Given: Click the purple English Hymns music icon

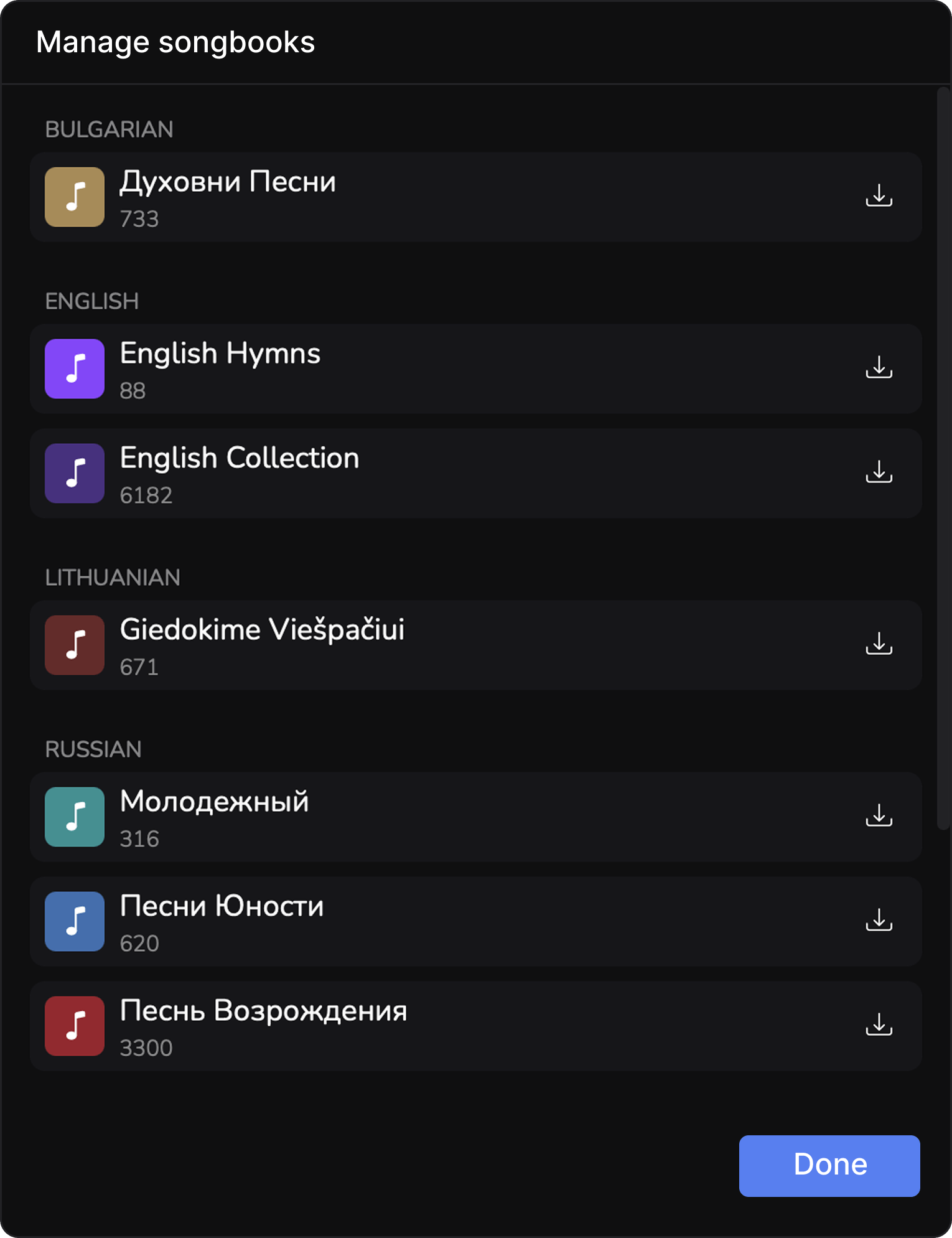Looking at the screenshot, I should tap(75, 368).
